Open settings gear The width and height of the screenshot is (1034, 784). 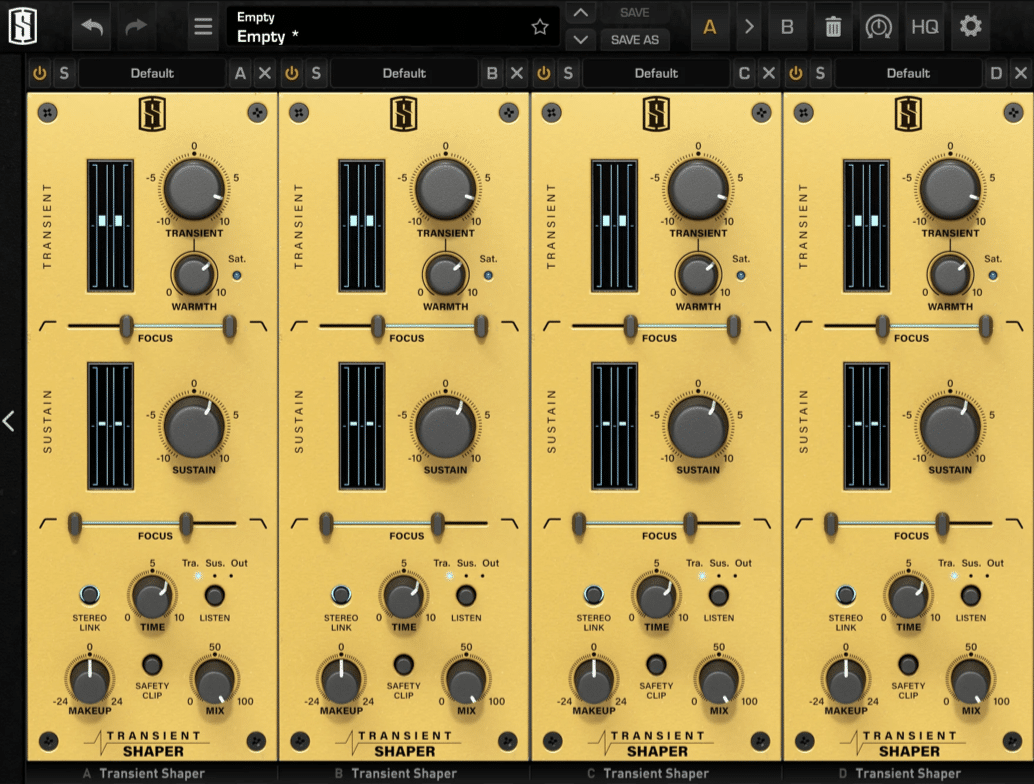970,26
